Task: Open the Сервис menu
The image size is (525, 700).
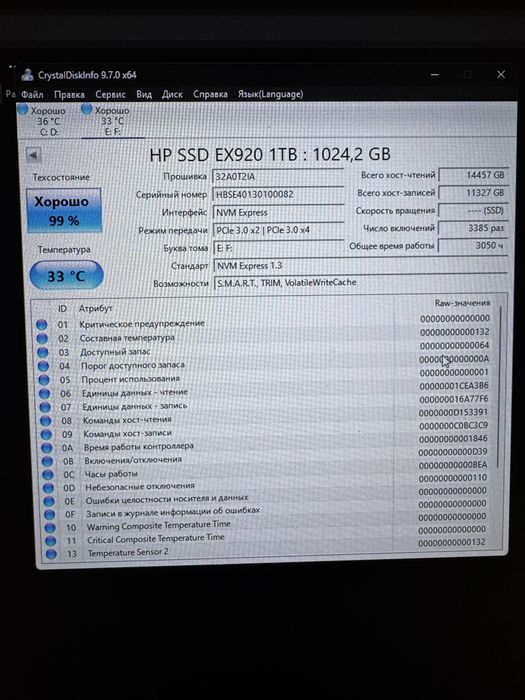Action: pos(110,95)
